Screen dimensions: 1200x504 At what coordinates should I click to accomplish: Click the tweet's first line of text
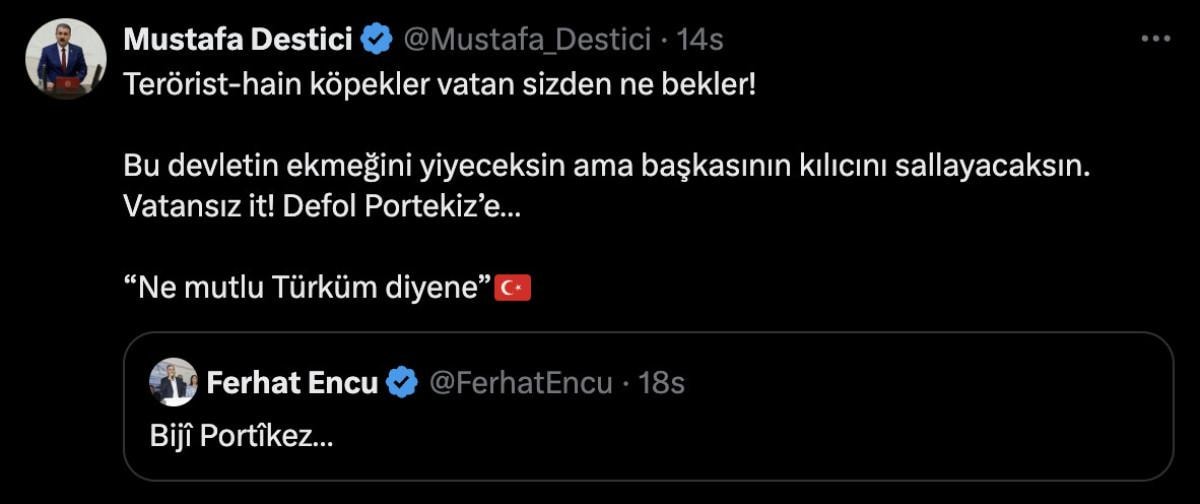point(440,84)
